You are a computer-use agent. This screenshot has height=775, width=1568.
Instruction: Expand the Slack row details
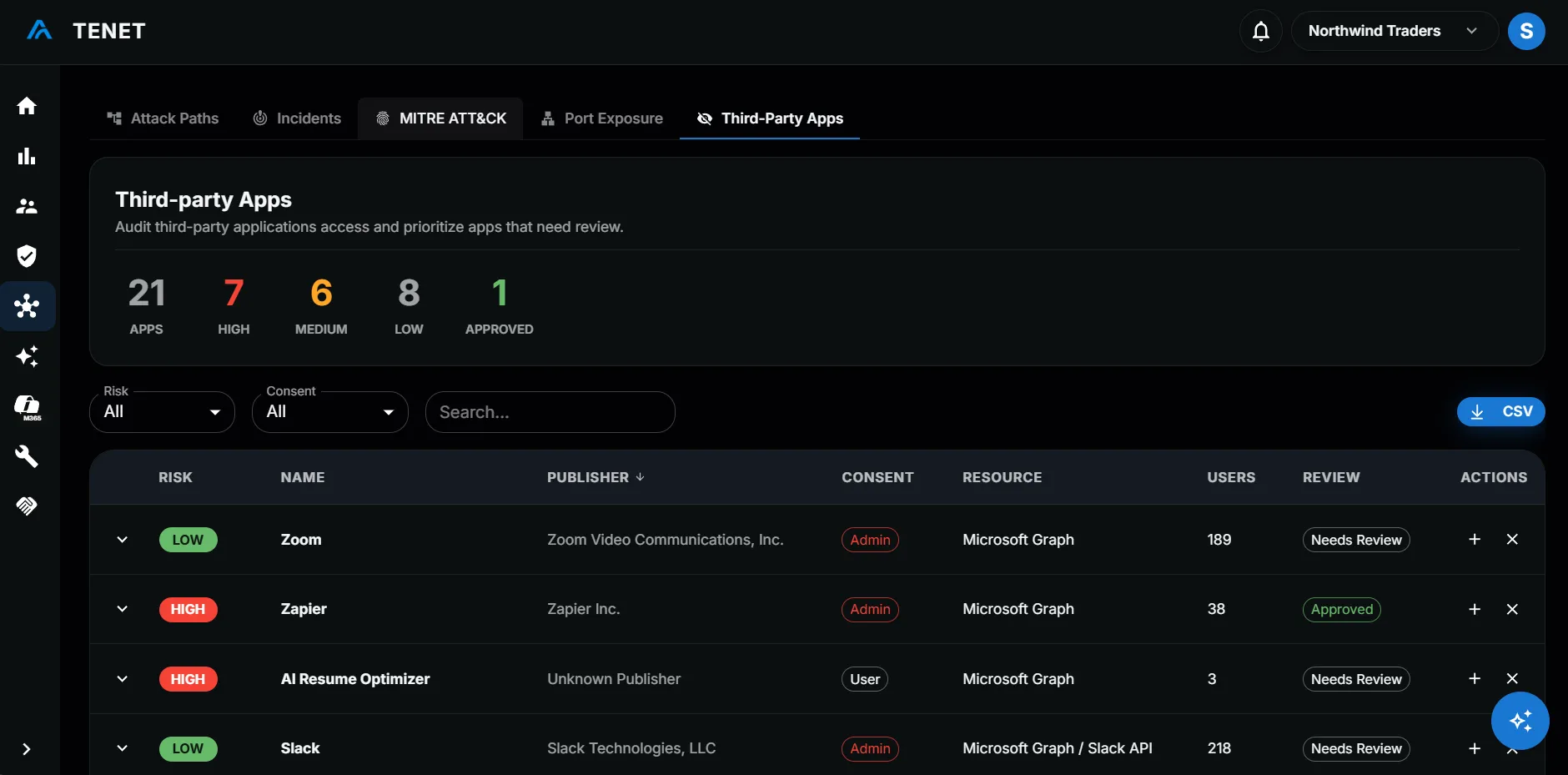point(123,748)
